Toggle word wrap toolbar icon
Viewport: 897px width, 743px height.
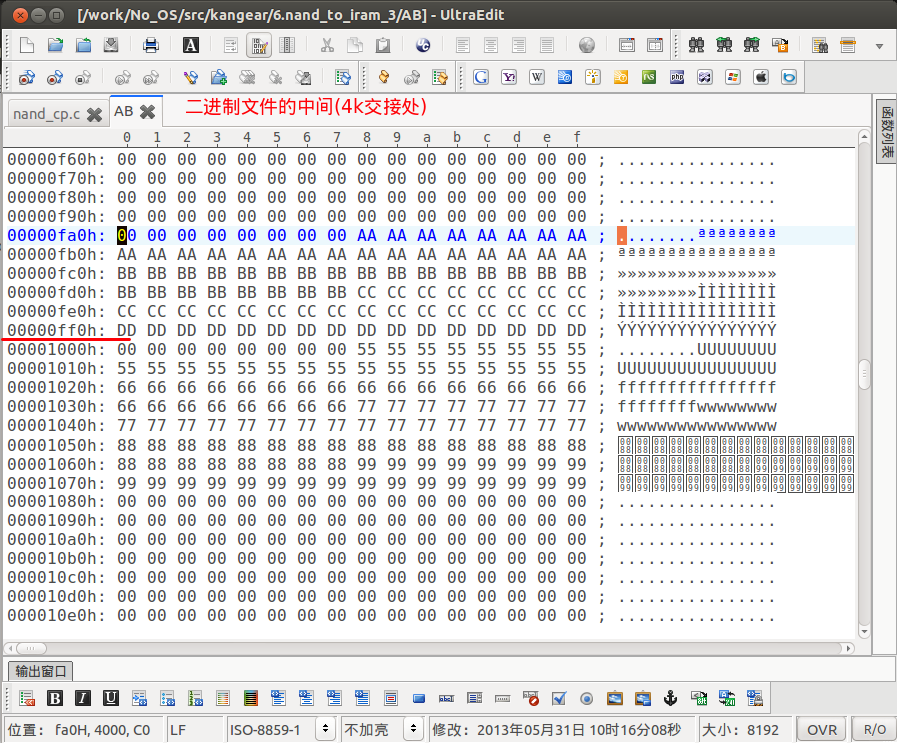231,45
